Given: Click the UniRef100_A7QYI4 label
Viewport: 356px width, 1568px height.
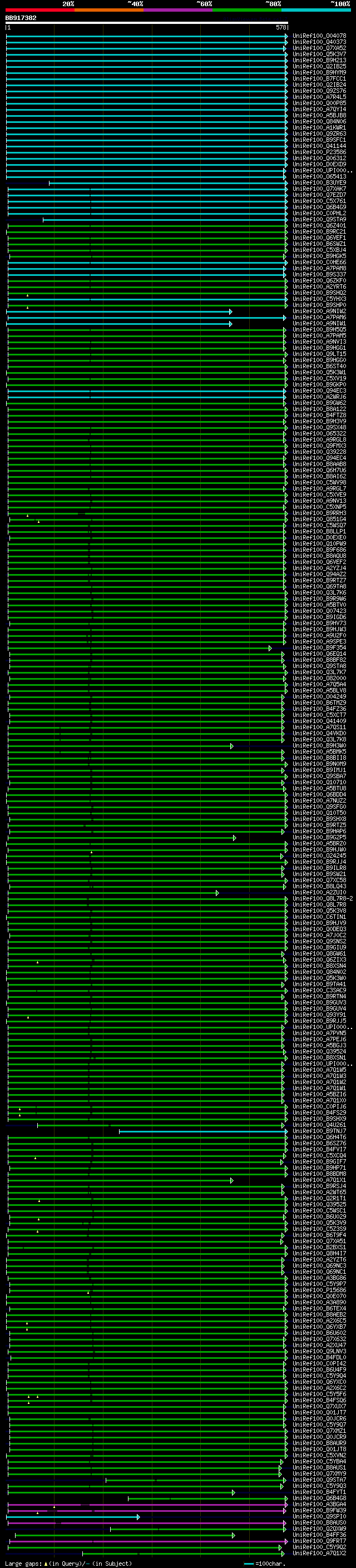Looking at the screenshot, I should pos(319,110).
